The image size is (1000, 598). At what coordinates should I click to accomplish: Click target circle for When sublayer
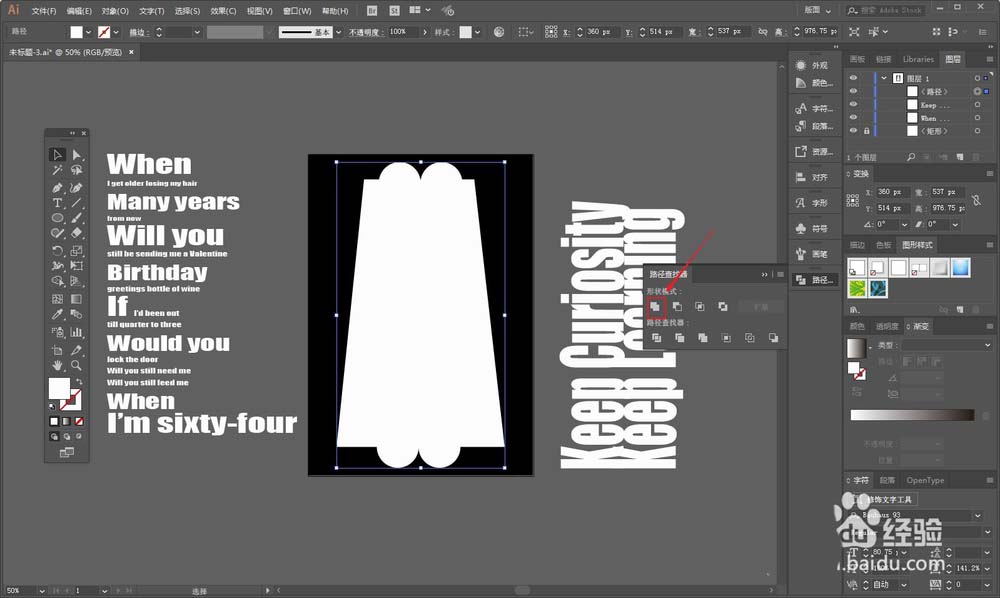coord(977,117)
